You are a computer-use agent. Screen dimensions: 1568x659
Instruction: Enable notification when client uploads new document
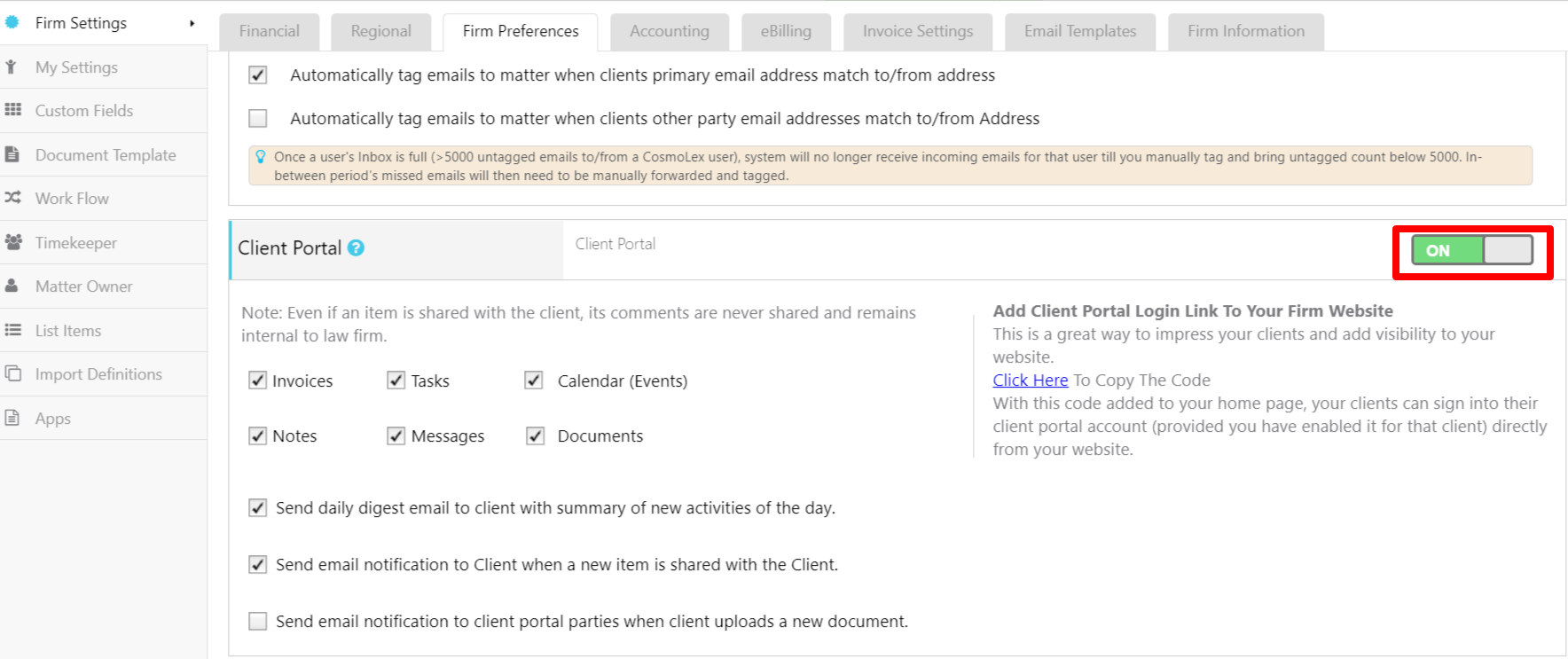(258, 621)
